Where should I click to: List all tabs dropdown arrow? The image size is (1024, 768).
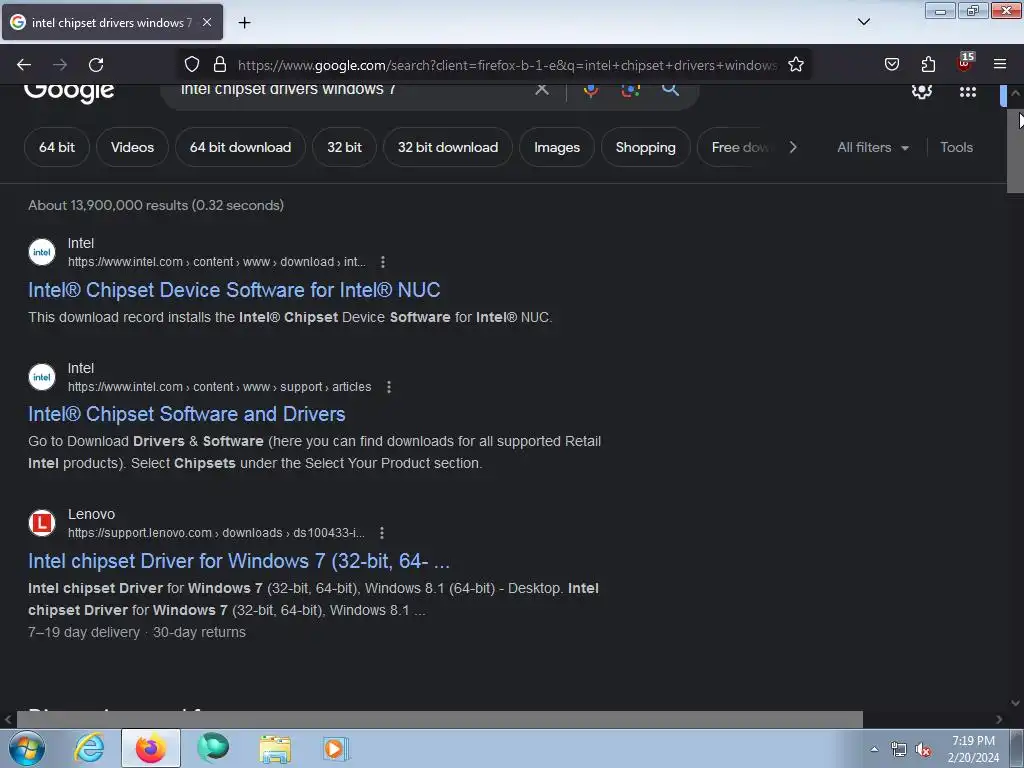point(863,22)
